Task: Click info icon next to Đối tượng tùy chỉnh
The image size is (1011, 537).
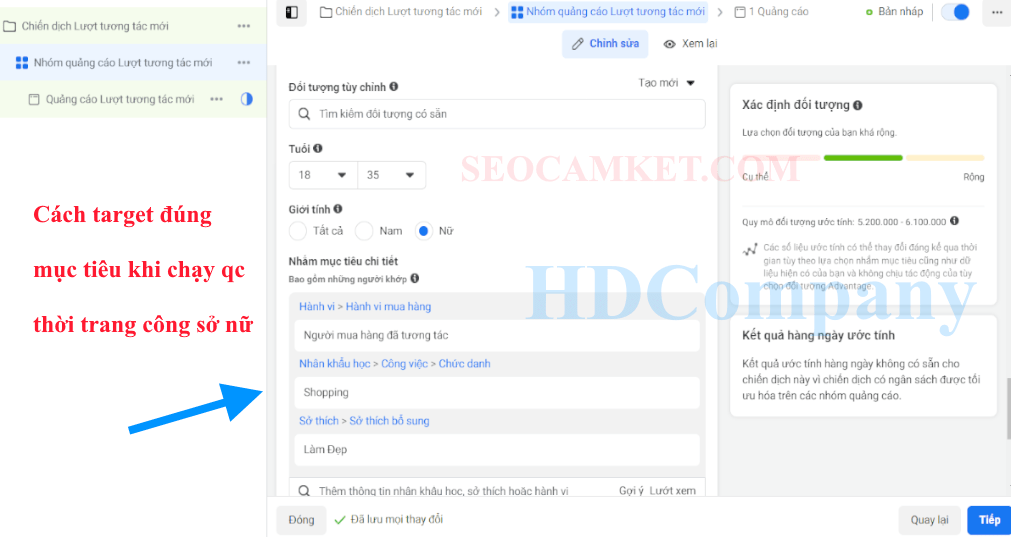Action: 393,86
